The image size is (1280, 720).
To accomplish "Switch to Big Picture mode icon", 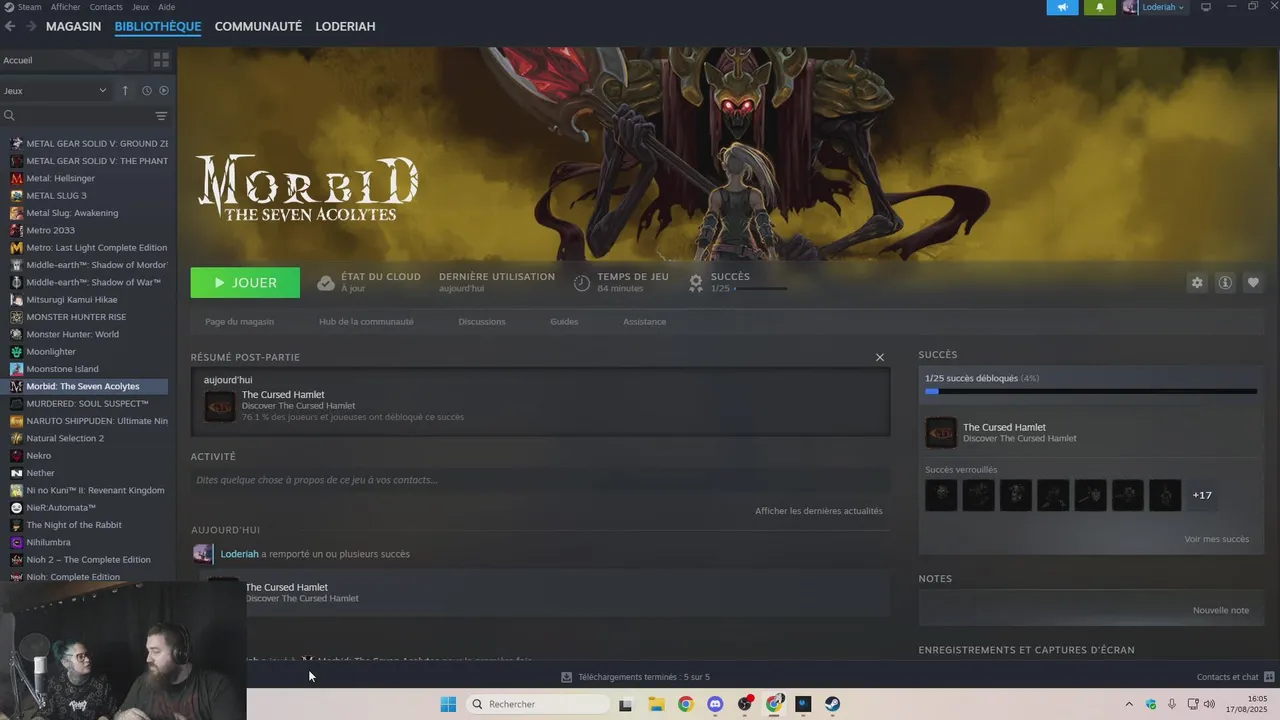I will (x=1206, y=7).
